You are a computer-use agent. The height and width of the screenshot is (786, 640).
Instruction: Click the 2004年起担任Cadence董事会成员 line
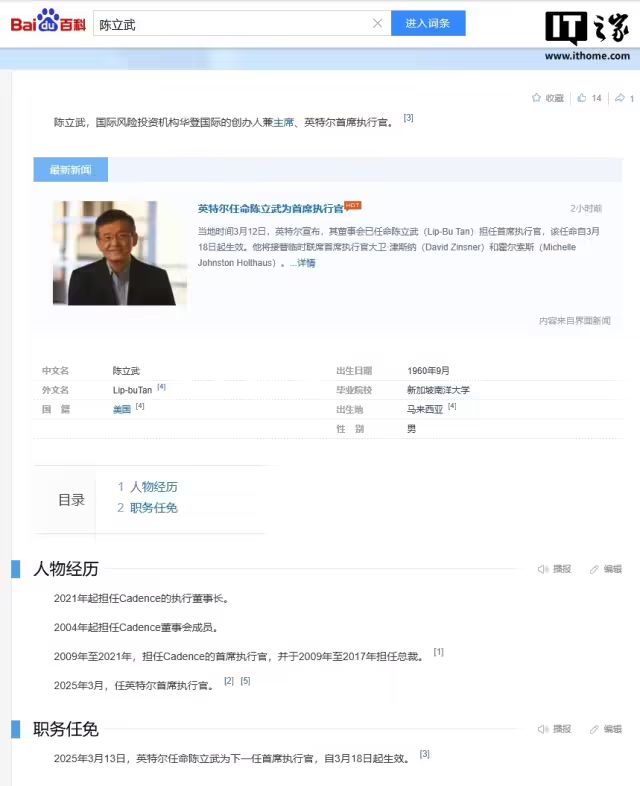point(136,627)
